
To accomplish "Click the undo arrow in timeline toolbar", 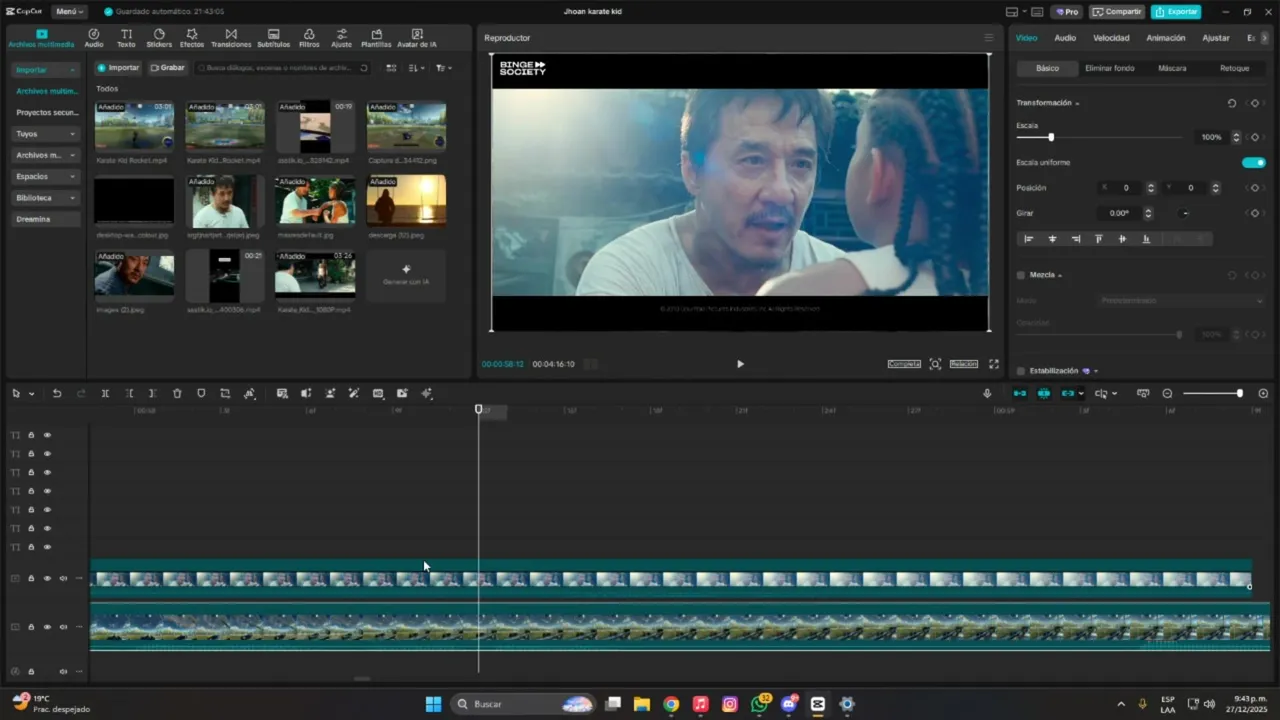I will [57, 394].
